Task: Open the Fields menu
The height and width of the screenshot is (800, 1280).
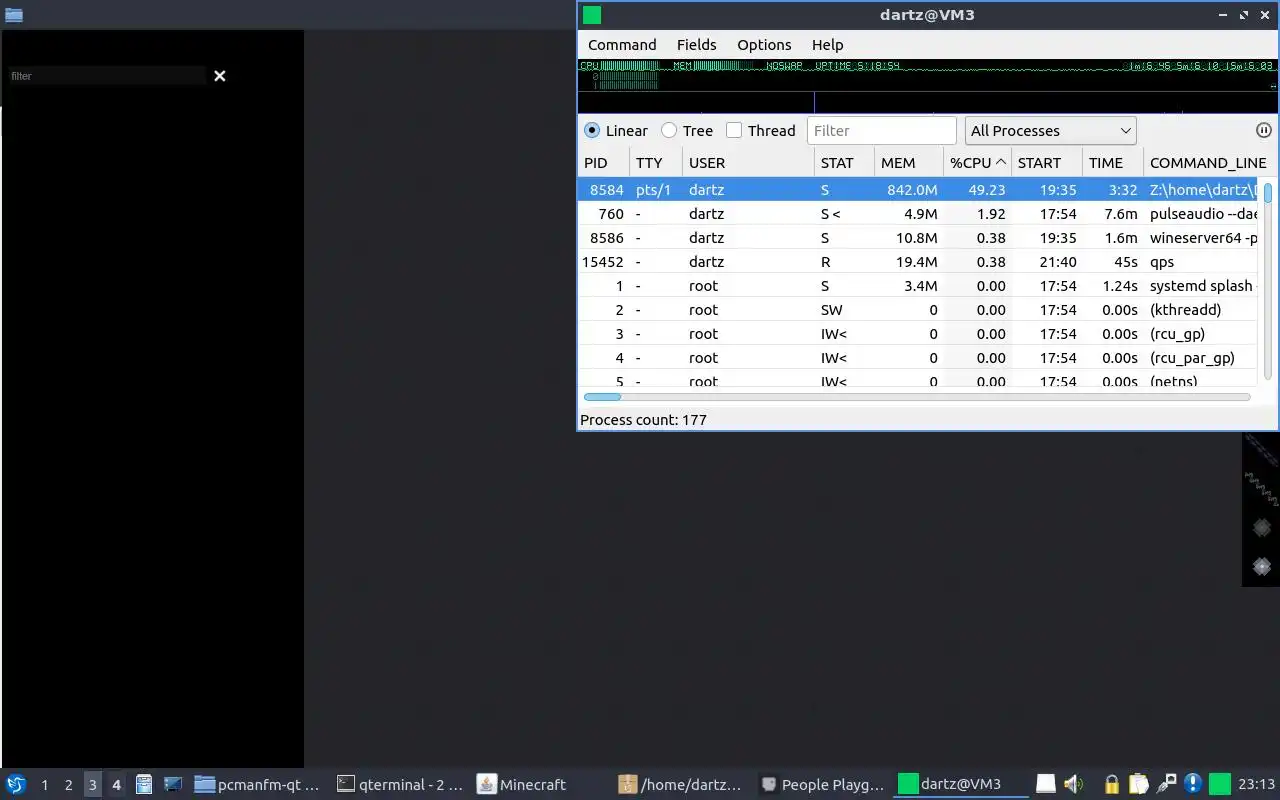Action: tap(696, 45)
